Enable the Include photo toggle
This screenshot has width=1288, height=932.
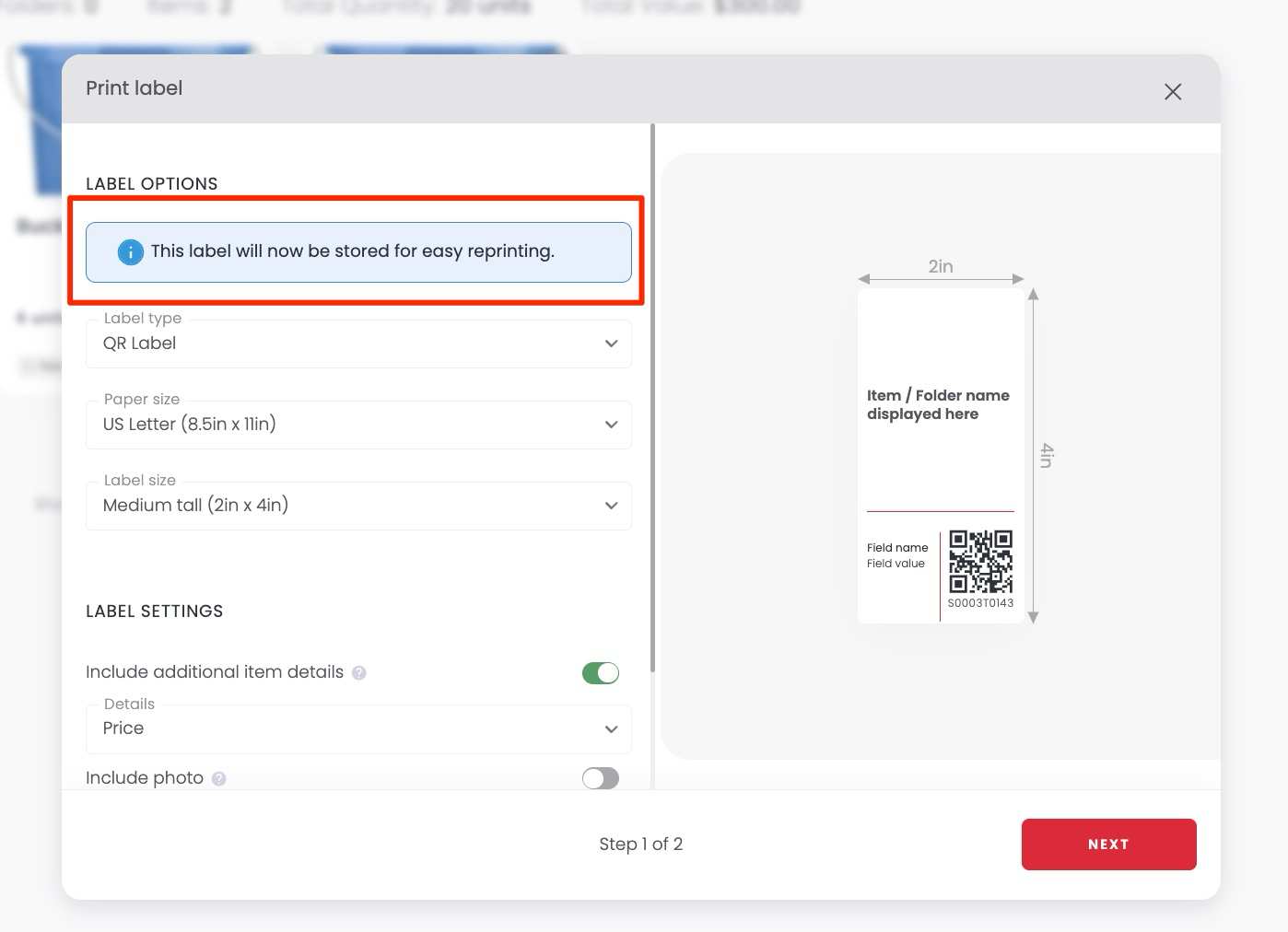point(601,778)
